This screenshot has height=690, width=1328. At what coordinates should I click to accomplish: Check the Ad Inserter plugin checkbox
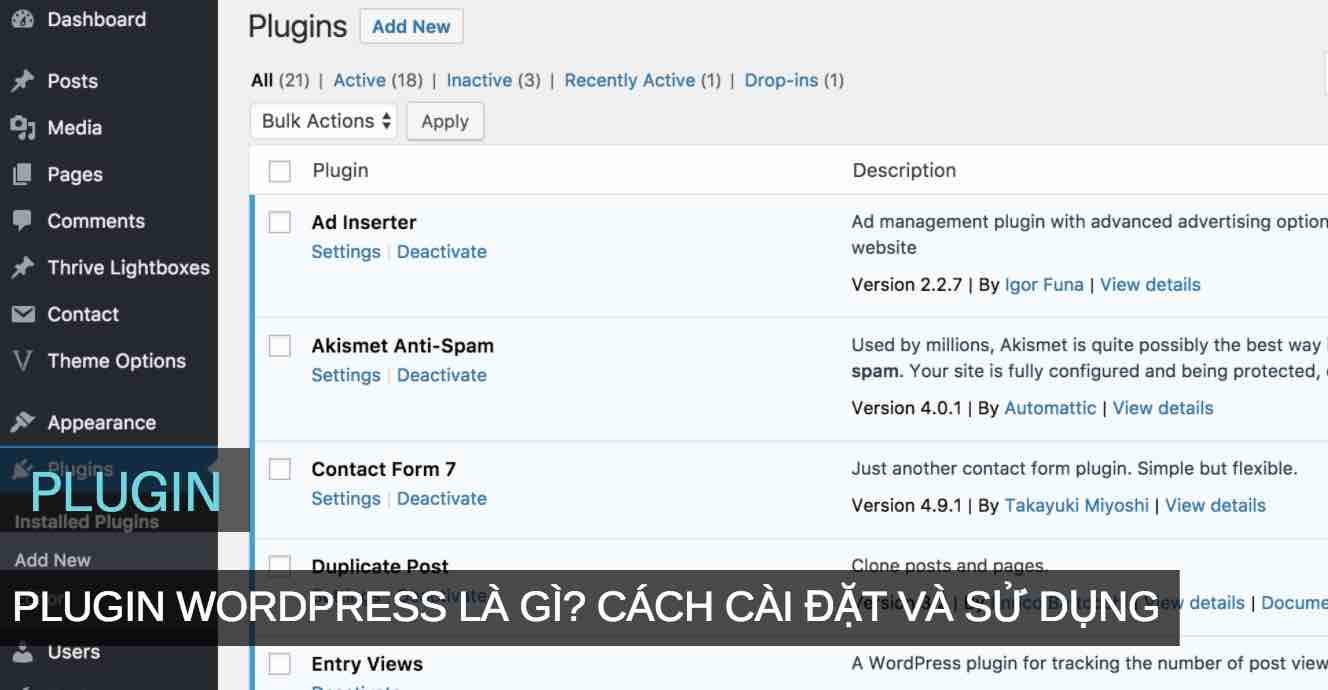[x=280, y=222]
